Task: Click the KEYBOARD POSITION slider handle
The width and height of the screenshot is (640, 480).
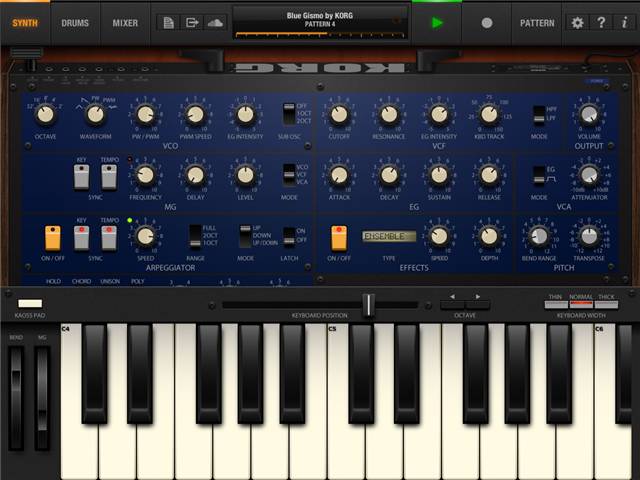Action: pyautogui.click(x=368, y=305)
